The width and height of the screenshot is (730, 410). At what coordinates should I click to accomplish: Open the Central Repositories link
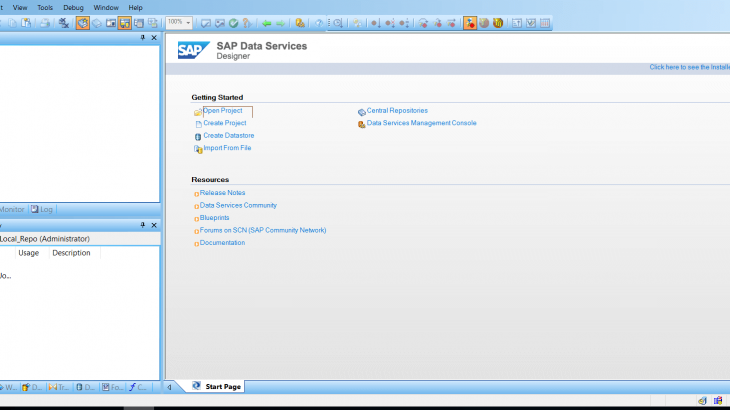(397, 111)
